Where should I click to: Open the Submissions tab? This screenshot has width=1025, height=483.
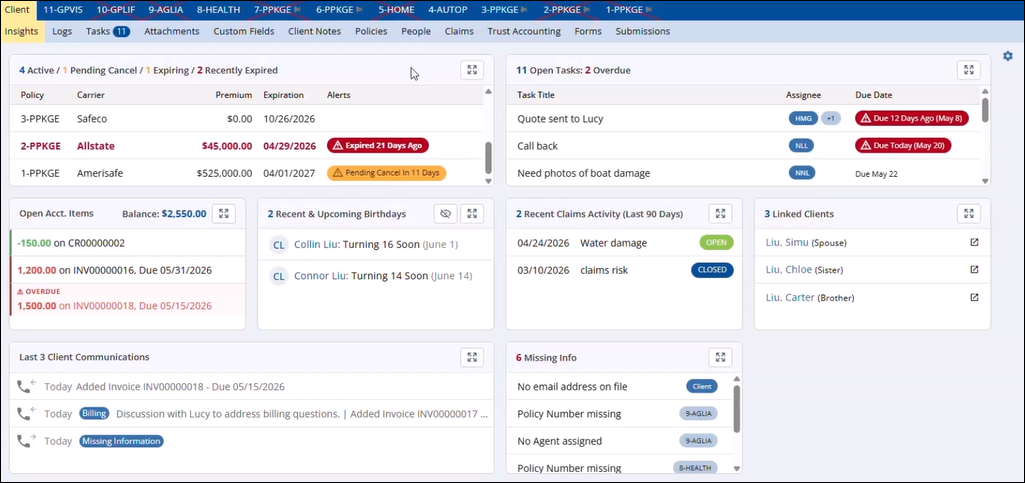pyautogui.click(x=643, y=31)
